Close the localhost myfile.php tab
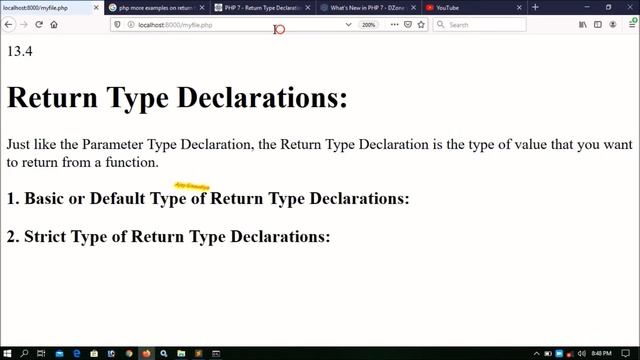Screen dimensions: 640x360 click(x=96, y=8)
